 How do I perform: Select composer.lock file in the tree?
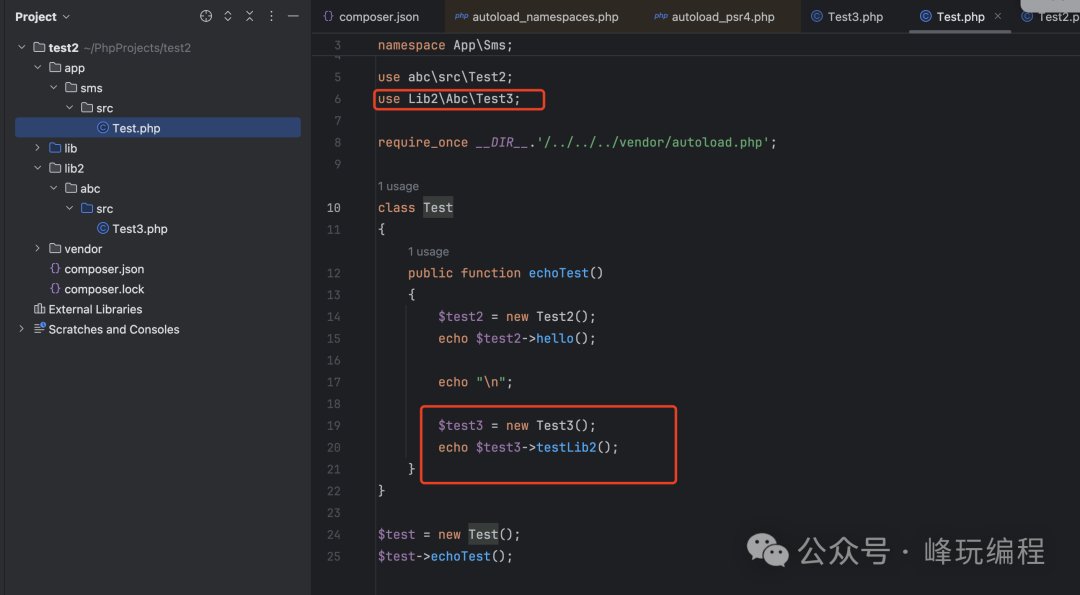pyautogui.click(x=104, y=289)
